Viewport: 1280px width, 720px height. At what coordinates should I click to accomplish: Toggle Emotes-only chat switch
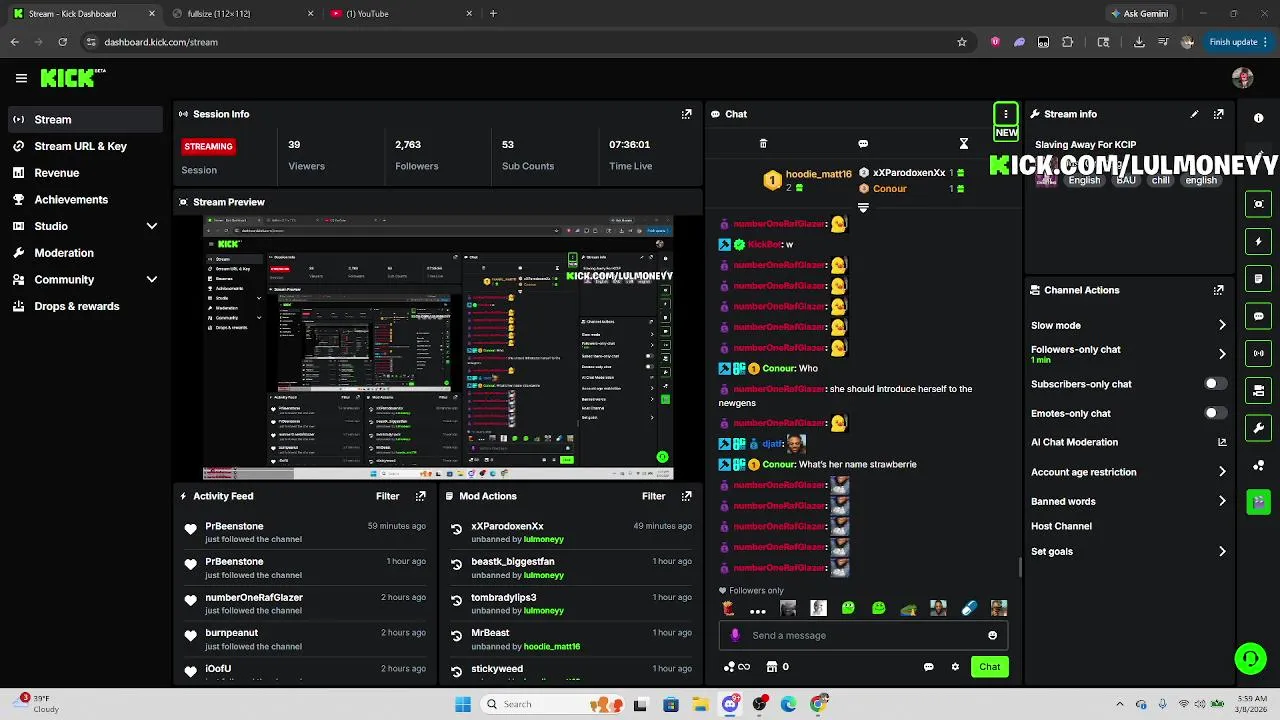1215,413
